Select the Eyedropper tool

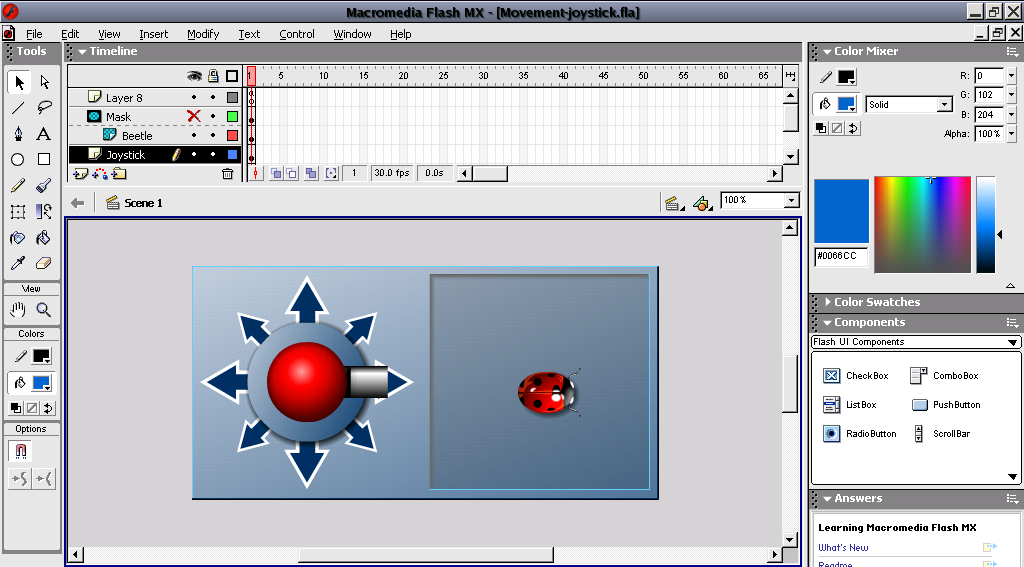point(18,263)
